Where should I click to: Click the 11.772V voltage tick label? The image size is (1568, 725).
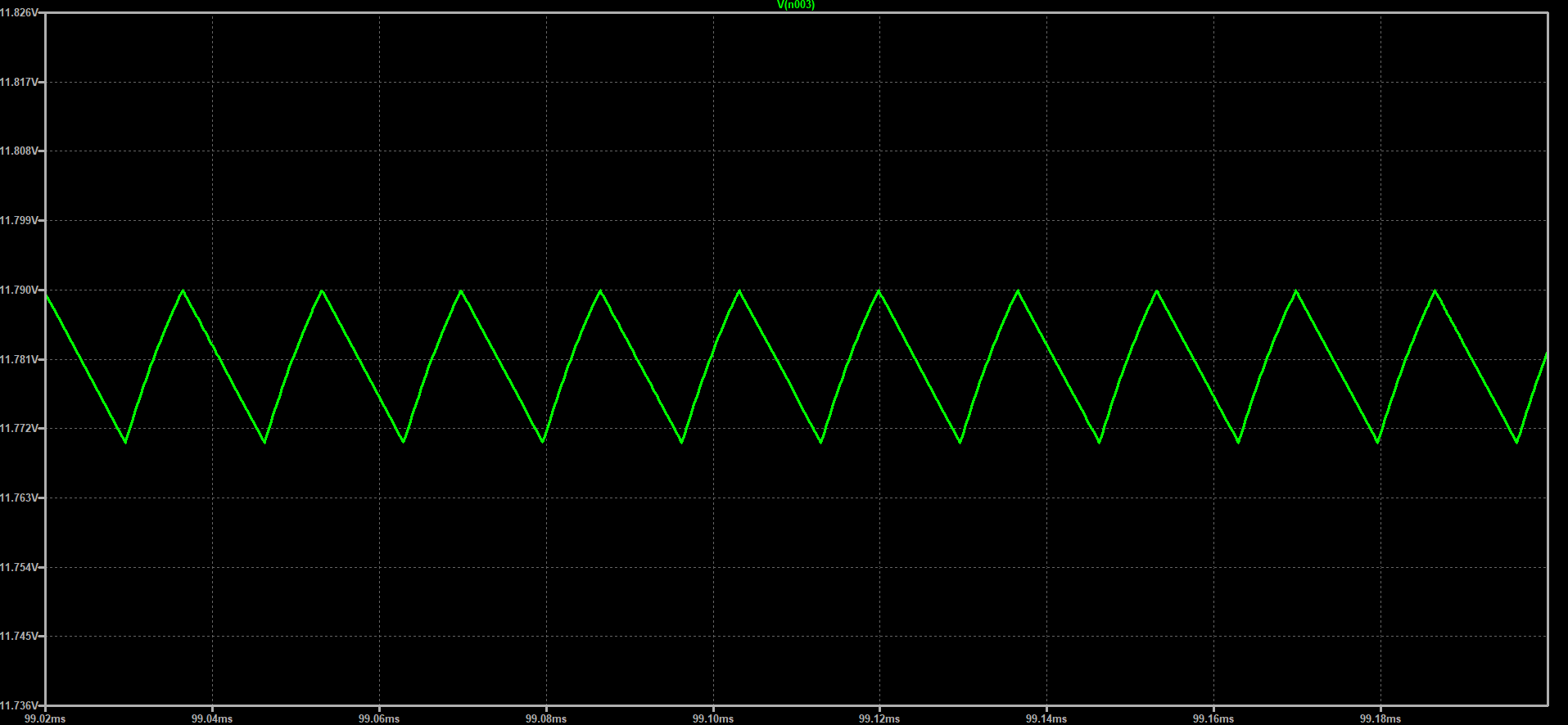19,429
